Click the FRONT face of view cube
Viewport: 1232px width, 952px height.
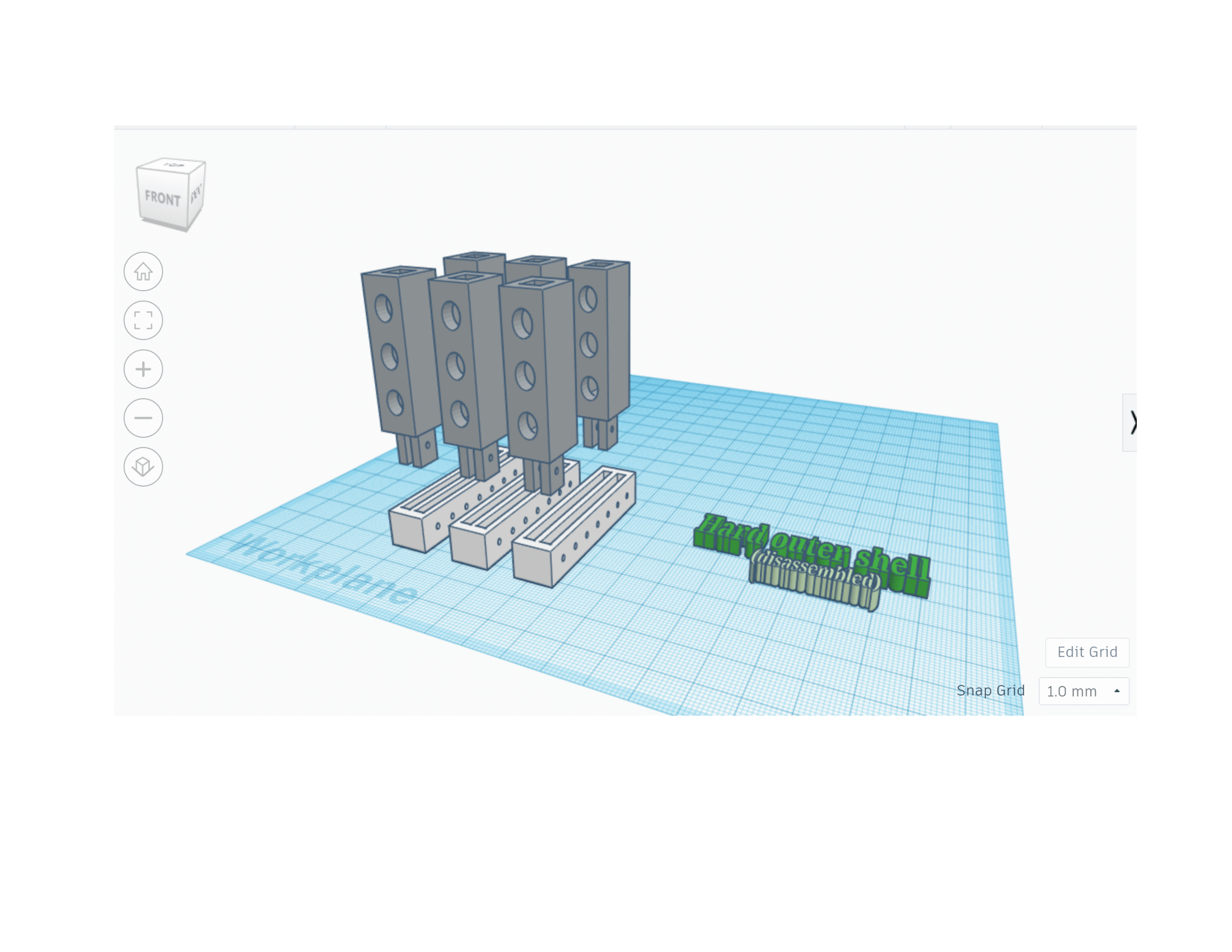[162, 198]
